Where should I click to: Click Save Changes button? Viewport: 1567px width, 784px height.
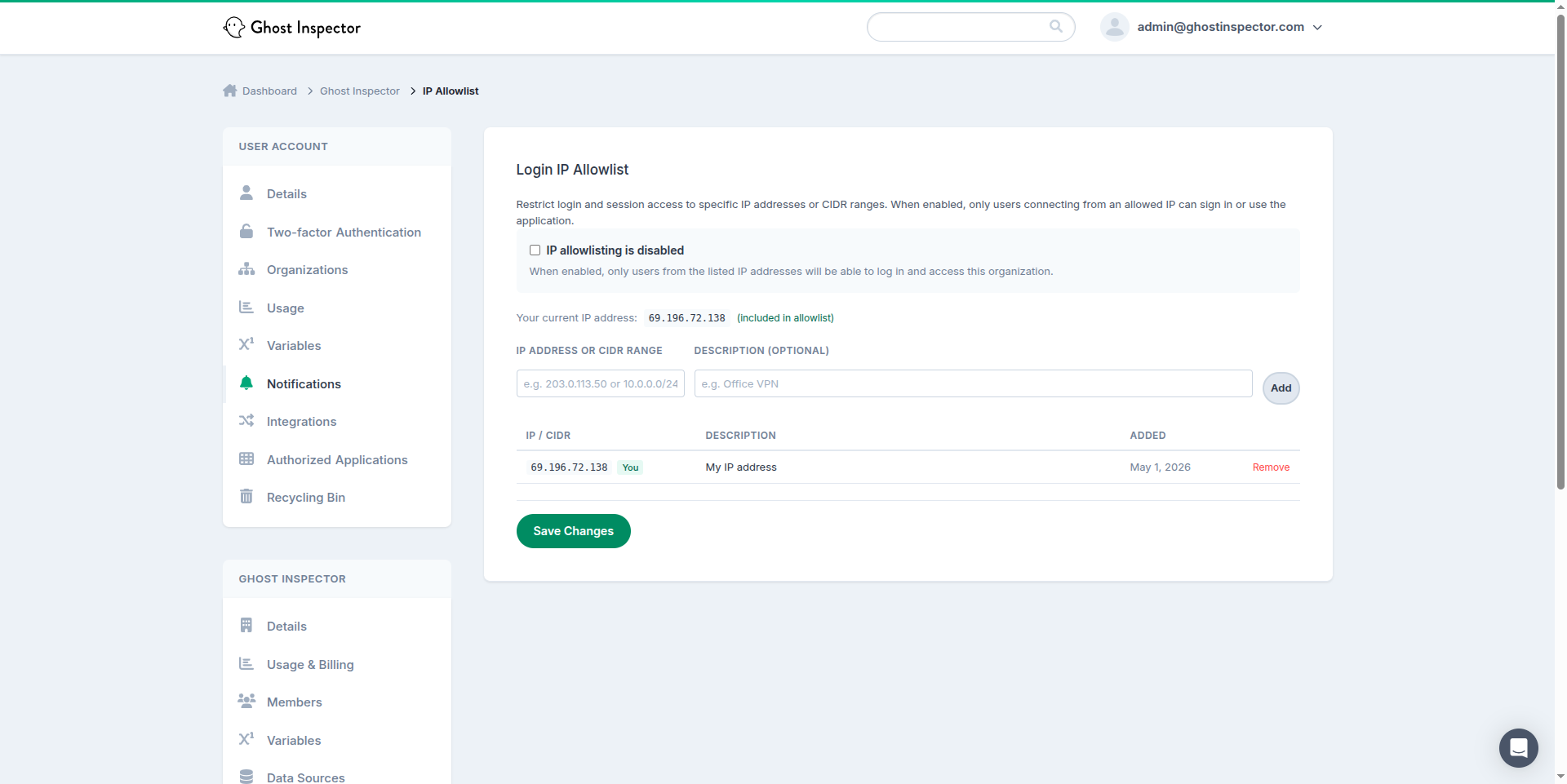573,531
